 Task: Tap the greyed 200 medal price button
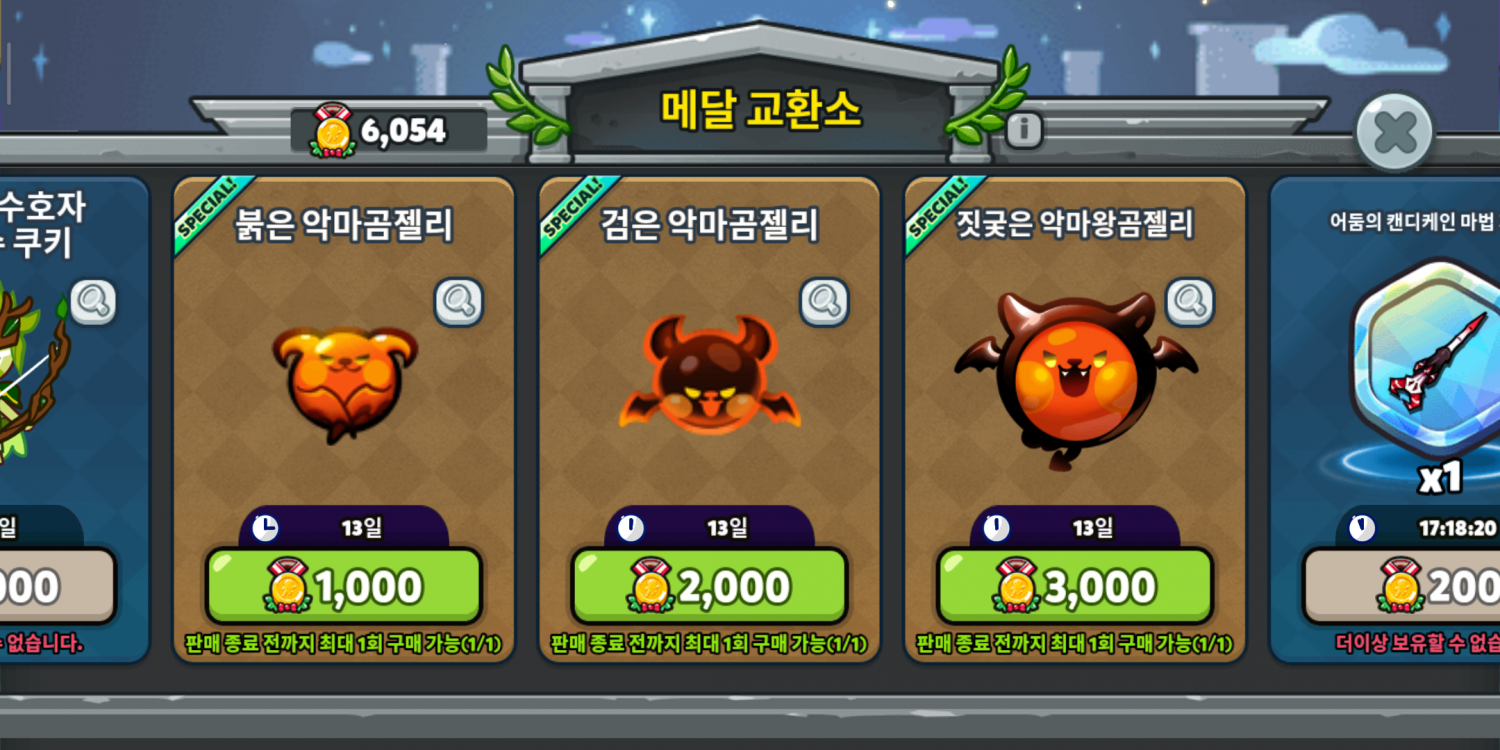(1402, 587)
